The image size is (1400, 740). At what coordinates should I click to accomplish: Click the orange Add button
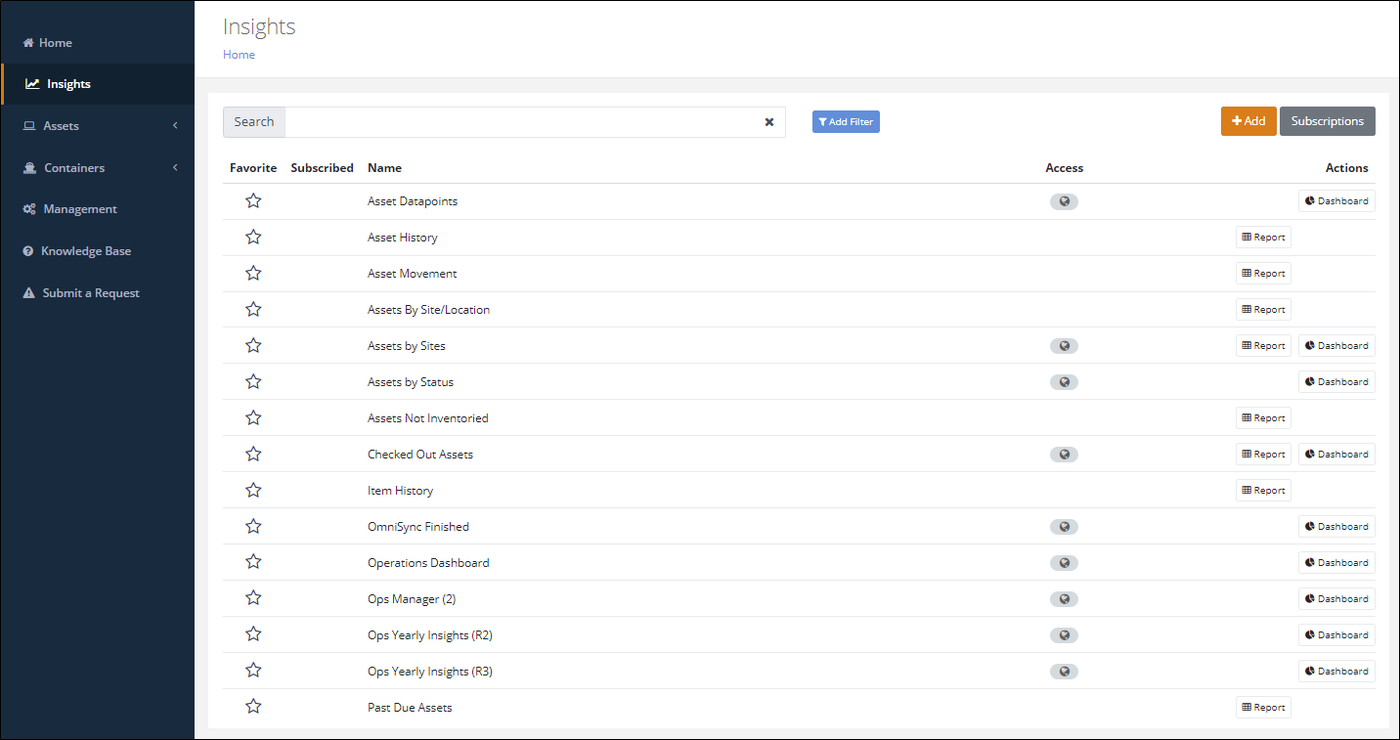click(1248, 121)
